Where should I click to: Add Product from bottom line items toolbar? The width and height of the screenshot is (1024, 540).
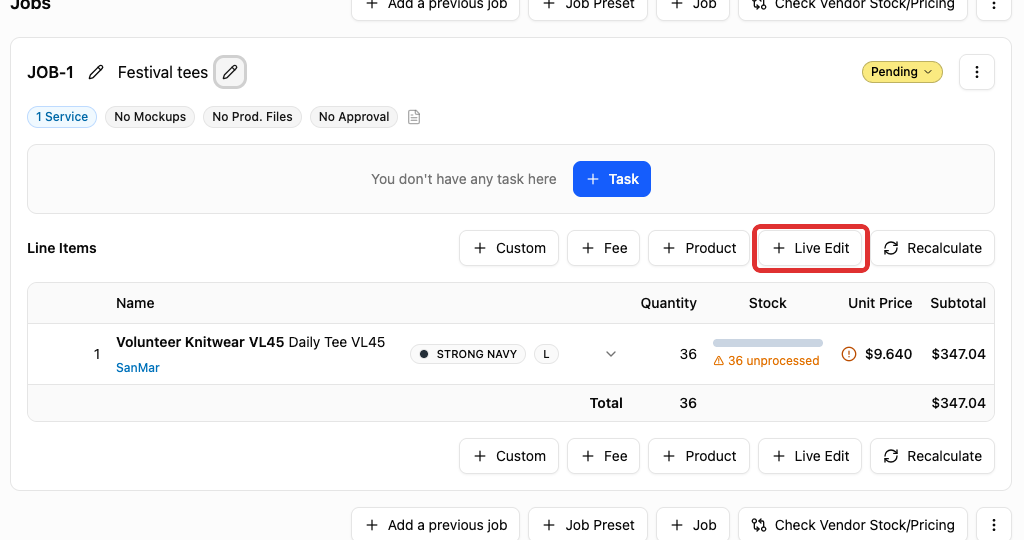tap(699, 456)
